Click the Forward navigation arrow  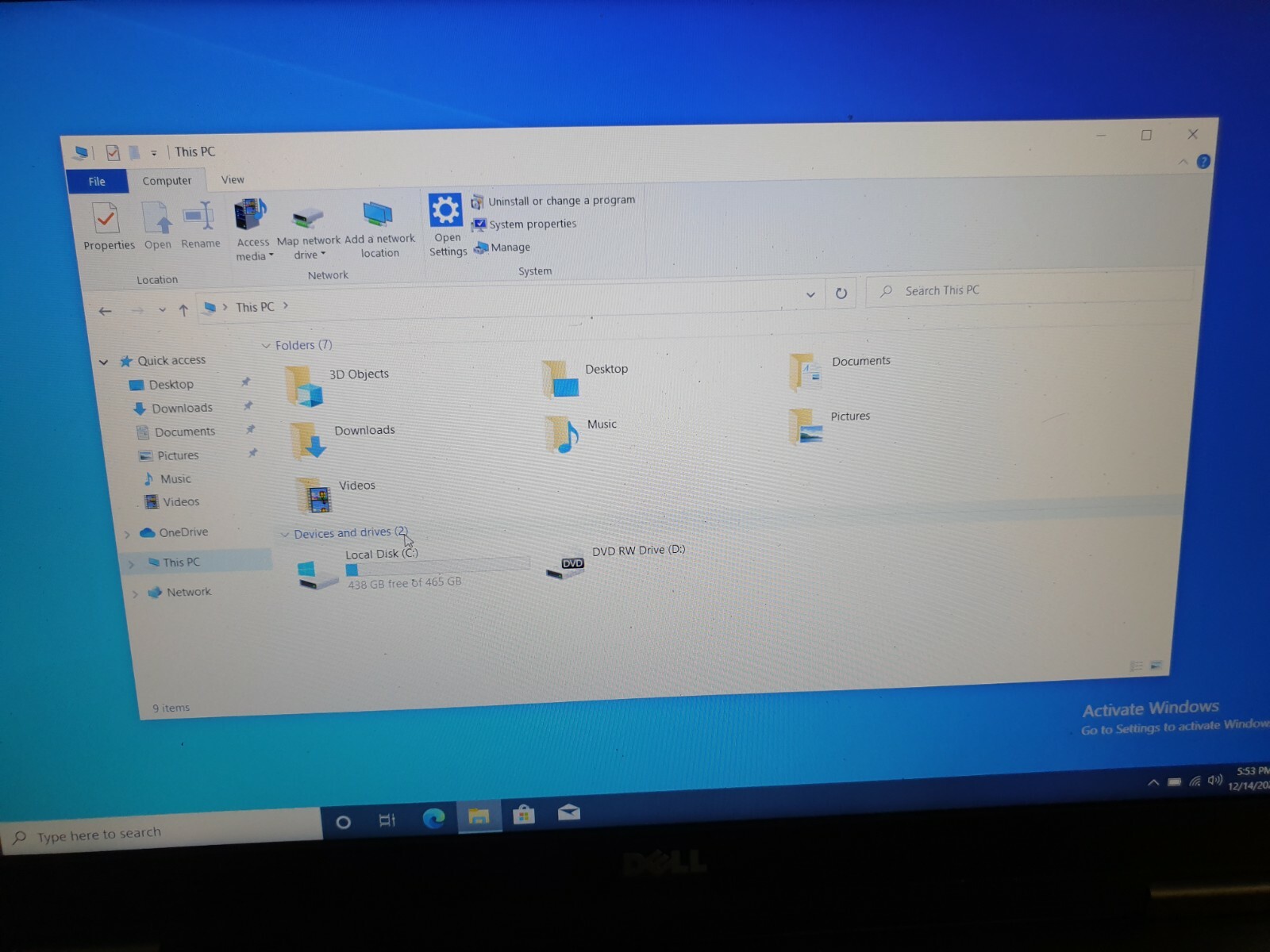[x=137, y=310]
